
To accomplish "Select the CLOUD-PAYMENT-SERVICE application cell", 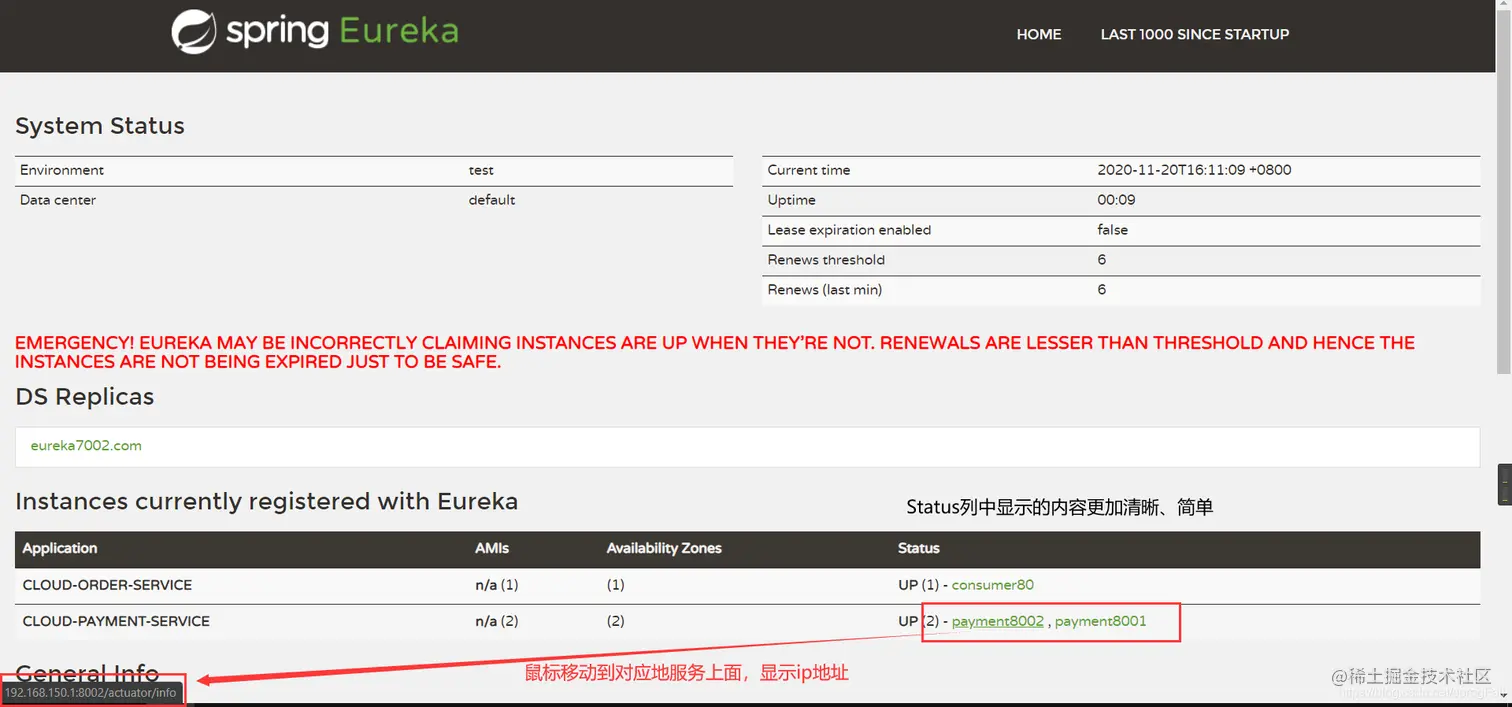I will coord(116,621).
